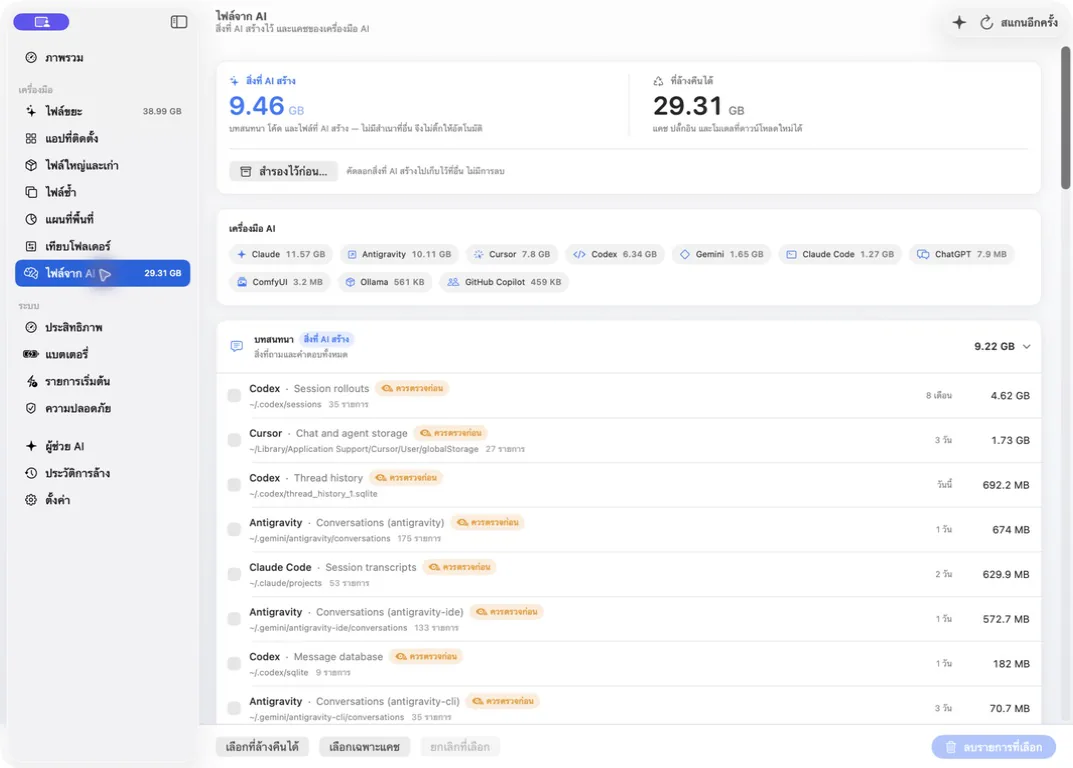Select the Ollama 561 KB chip
Image resolution: width=1073 pixels, height=768 pixels.
385,282
